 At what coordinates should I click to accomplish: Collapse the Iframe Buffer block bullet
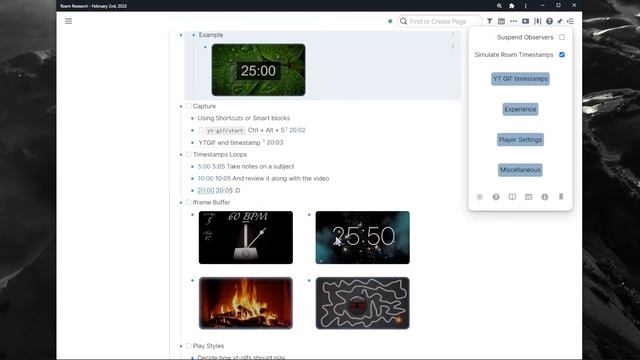click(181, 203)
